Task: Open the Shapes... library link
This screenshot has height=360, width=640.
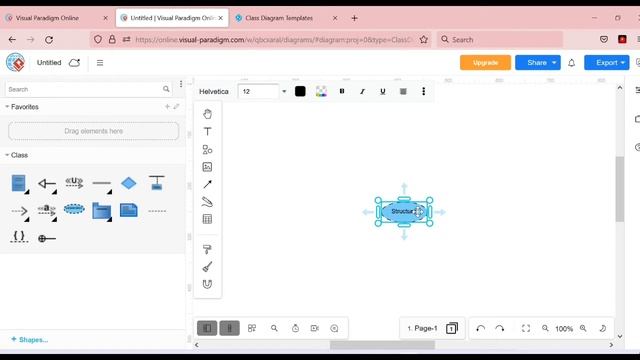Action: (x=29, y=340)
